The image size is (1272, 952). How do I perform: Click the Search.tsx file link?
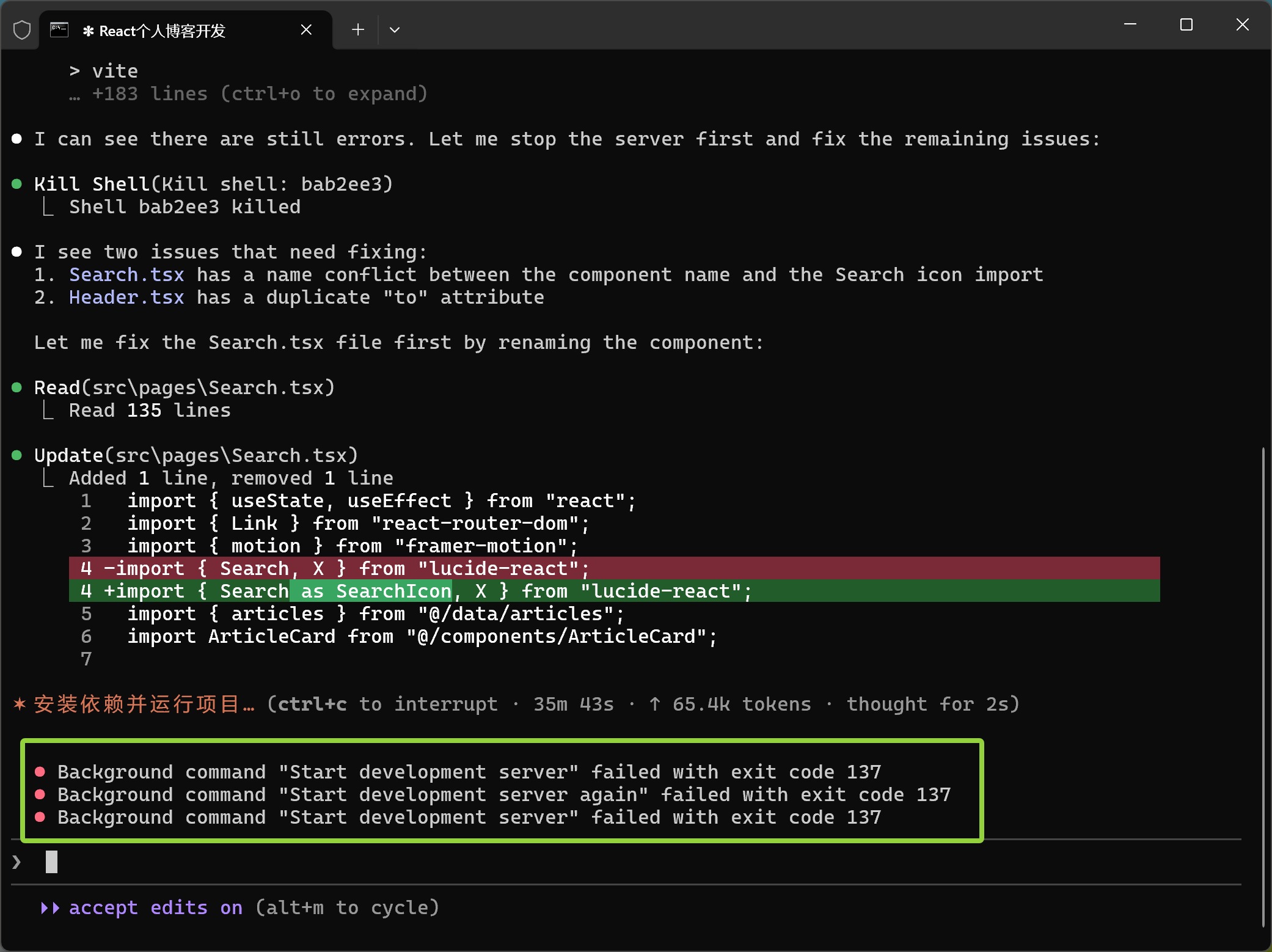click(126, 274)
